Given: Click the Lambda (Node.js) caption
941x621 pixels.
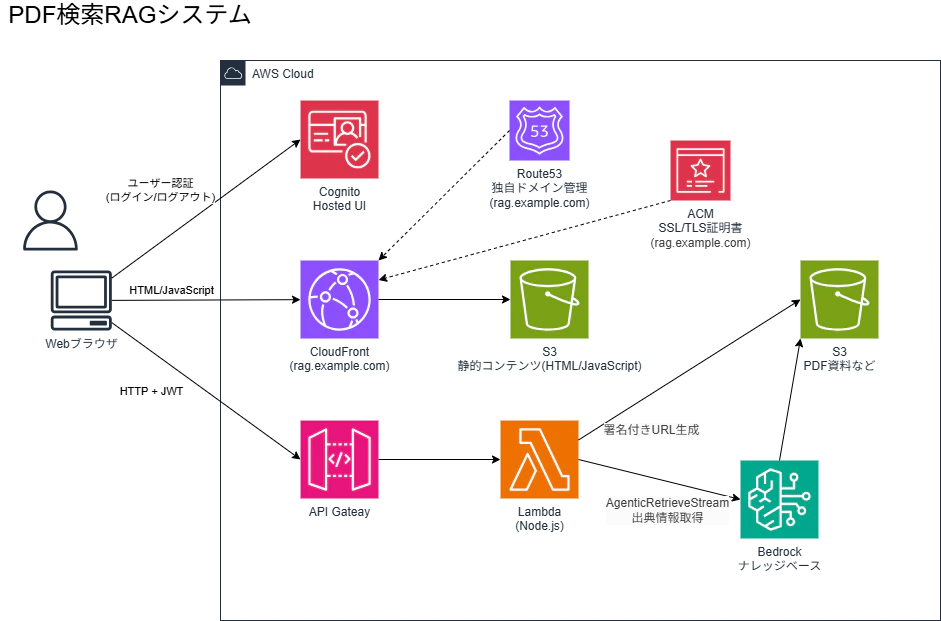Looking at the screenshot, I should [539, 519].
